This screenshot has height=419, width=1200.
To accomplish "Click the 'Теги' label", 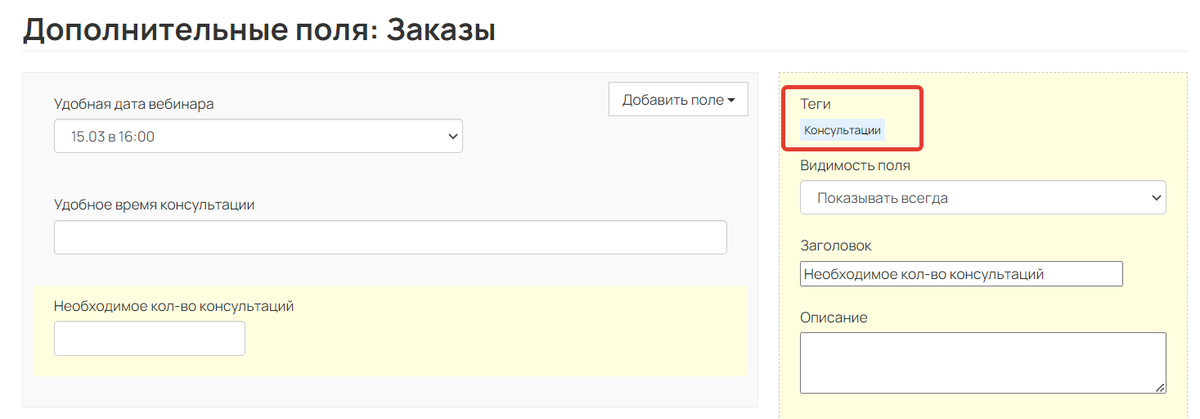I will (816, 104).
